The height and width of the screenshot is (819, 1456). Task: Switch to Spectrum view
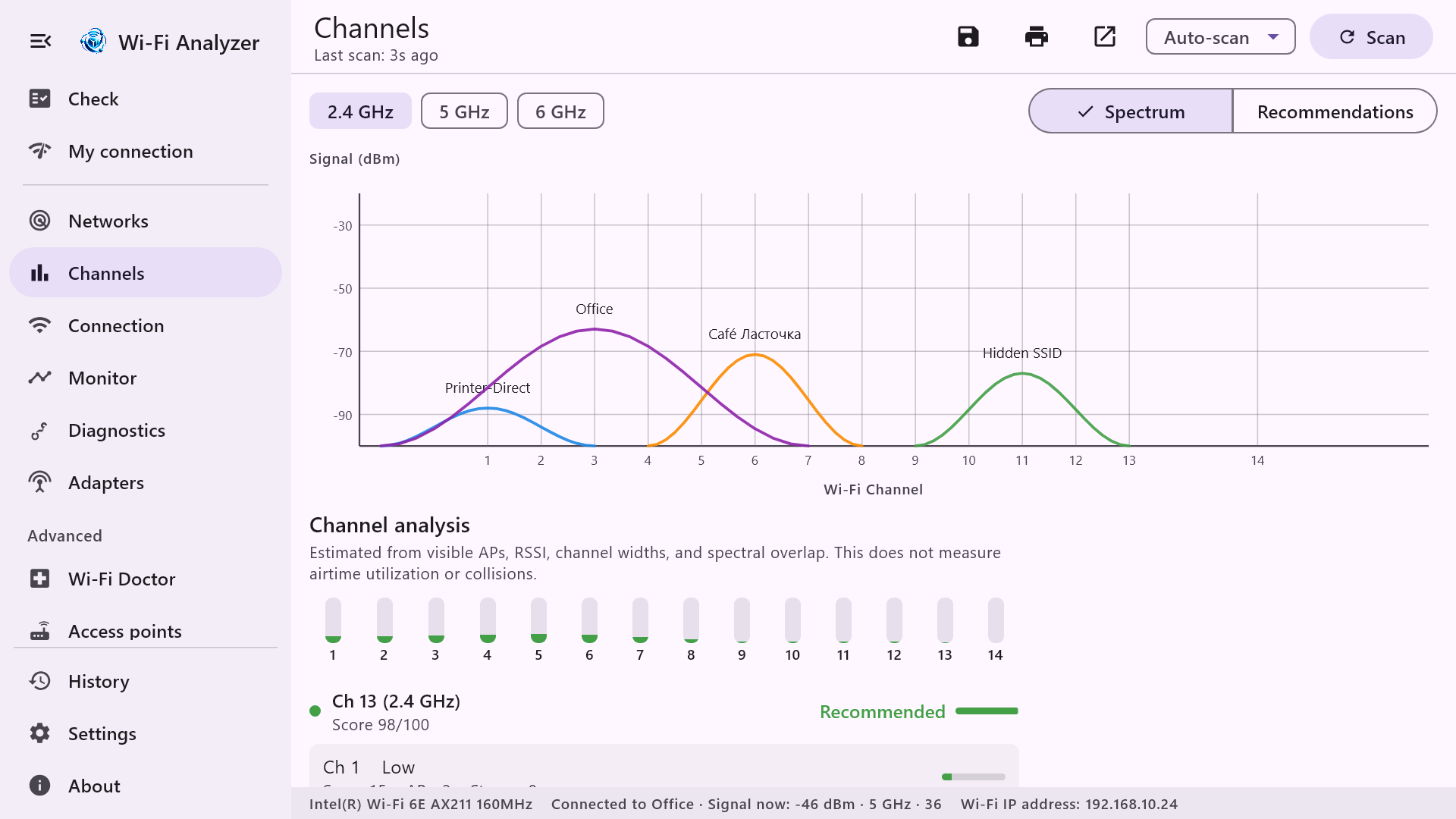tap(1131, 111)
